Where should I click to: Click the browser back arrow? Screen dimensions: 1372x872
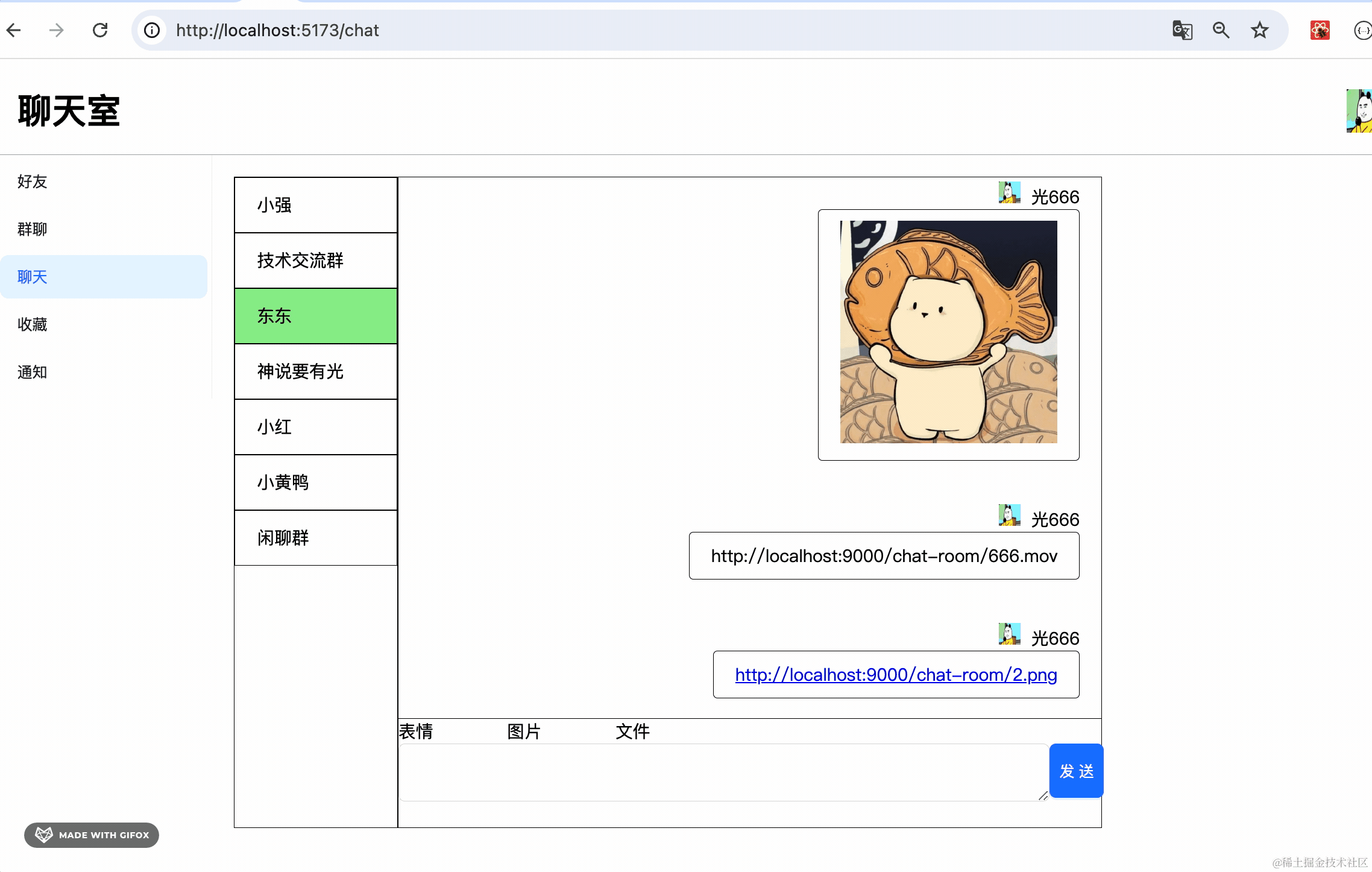pyautogui.click(x=14, y=30)
